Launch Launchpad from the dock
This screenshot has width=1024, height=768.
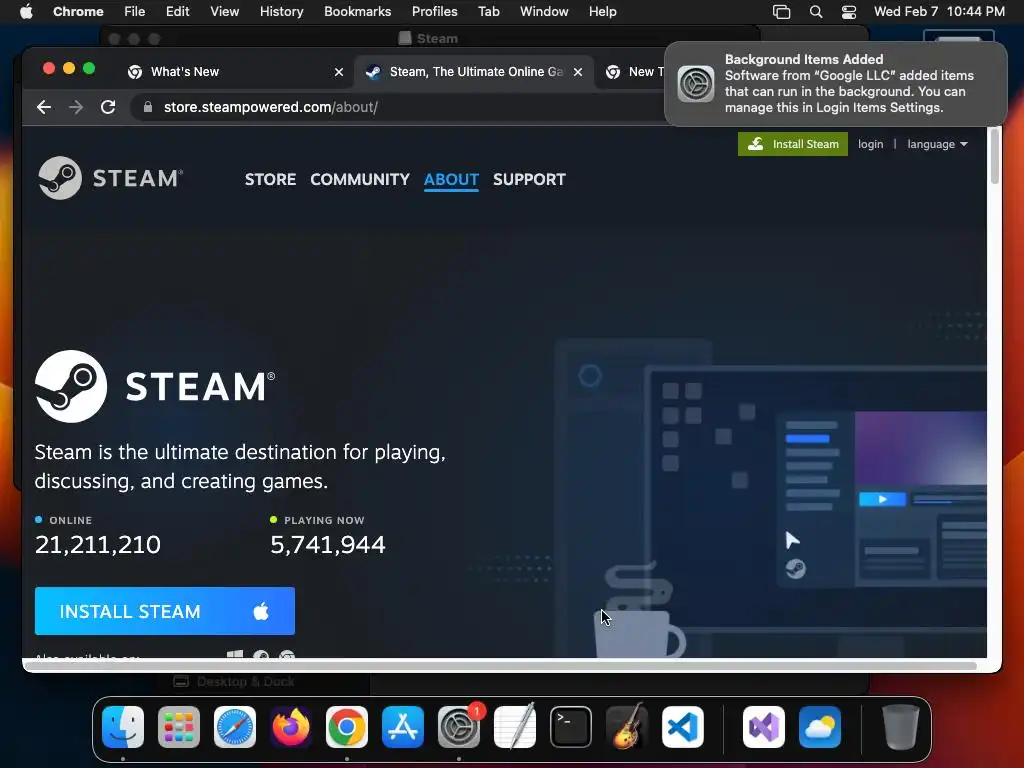tap(179, 727)
